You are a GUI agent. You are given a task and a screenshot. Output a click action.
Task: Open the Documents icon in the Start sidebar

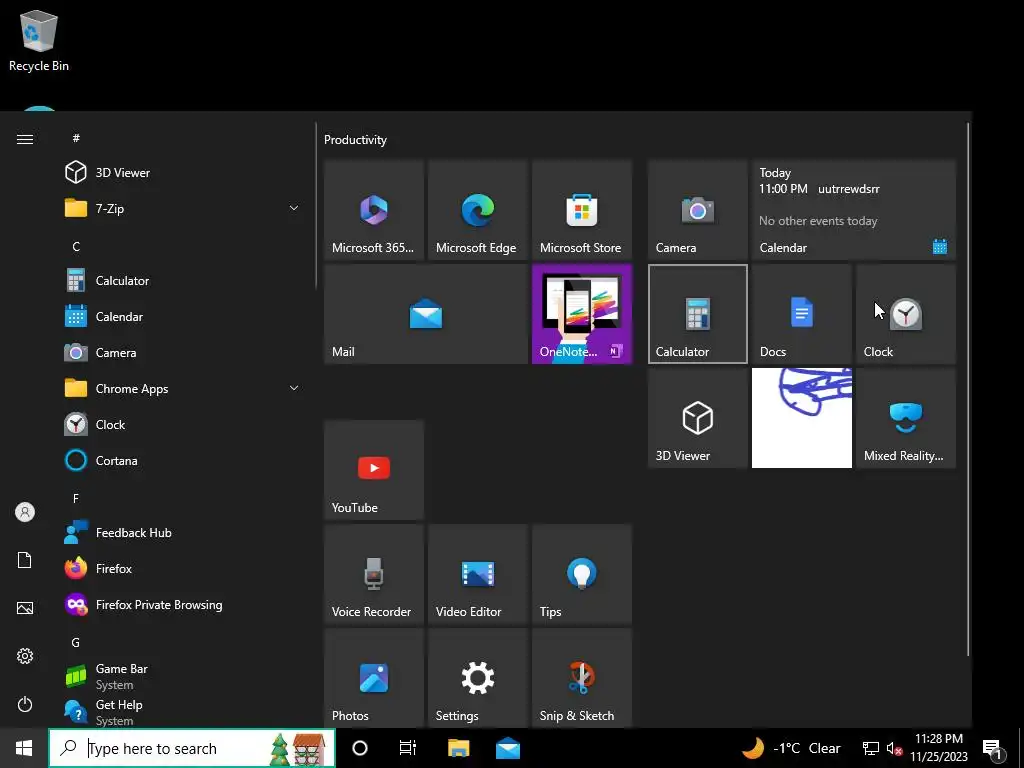(x=25, y=560)
